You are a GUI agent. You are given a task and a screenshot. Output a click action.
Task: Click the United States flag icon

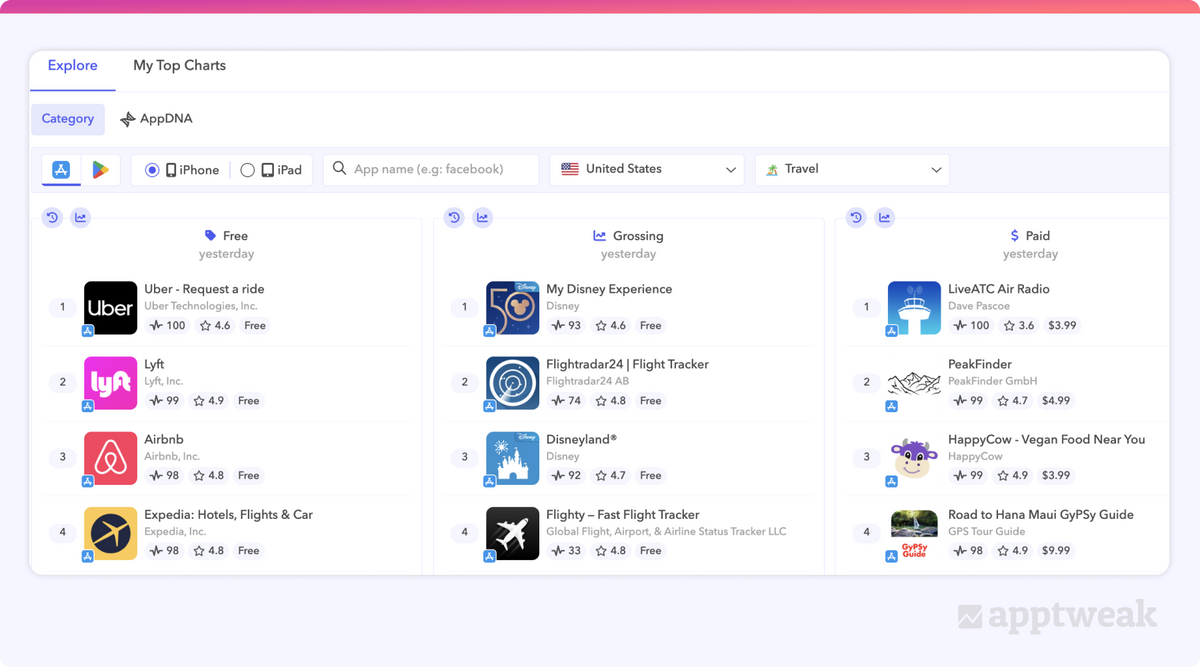pyautogui.click(x=570, y=170)
